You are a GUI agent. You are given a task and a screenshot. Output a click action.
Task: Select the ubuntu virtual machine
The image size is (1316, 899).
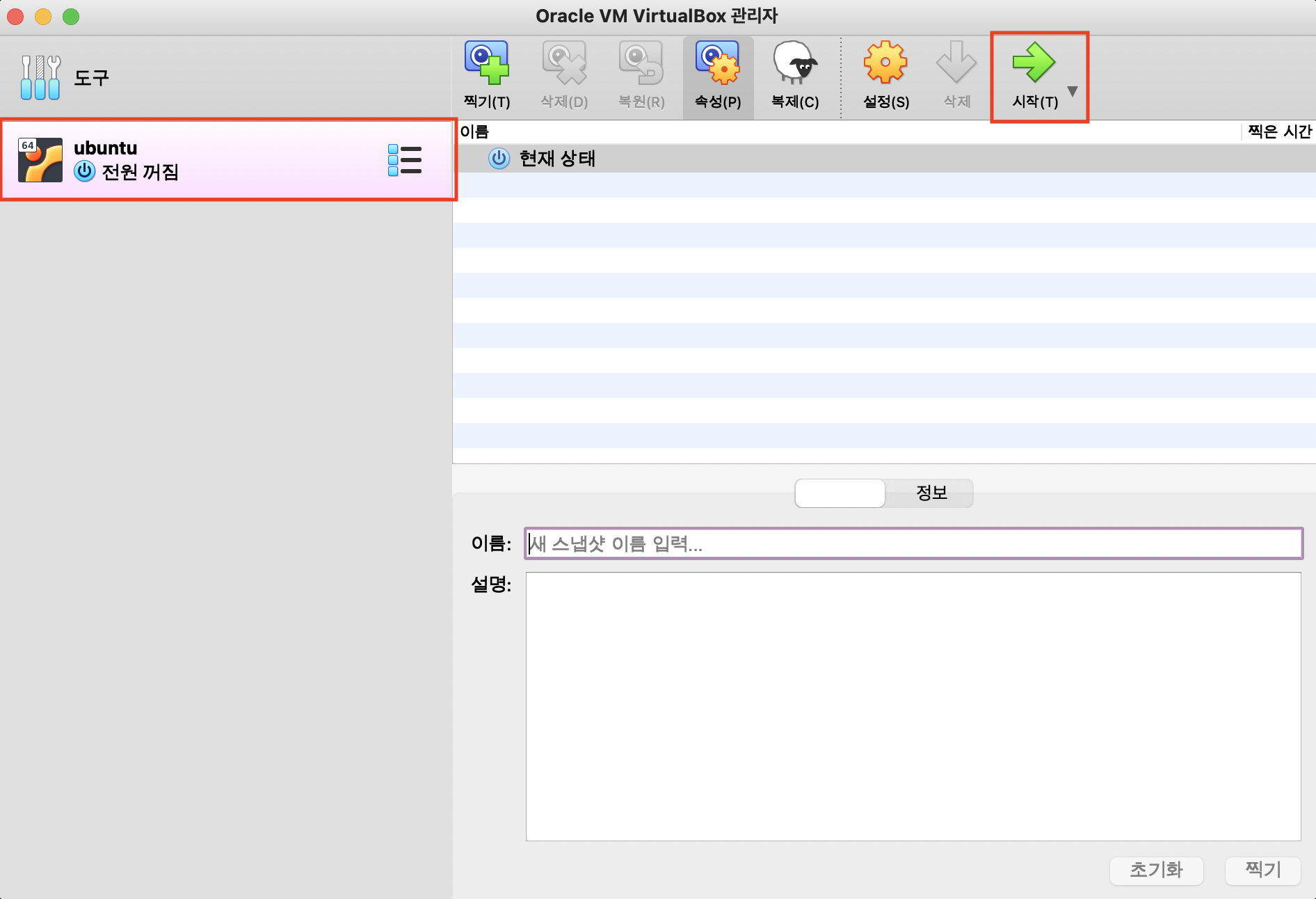point(227,160)
